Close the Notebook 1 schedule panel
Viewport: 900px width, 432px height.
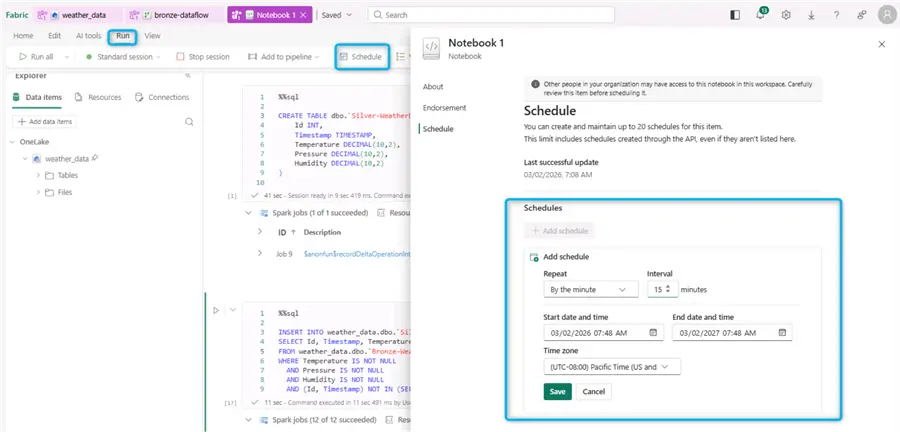[x=882, y=44]
